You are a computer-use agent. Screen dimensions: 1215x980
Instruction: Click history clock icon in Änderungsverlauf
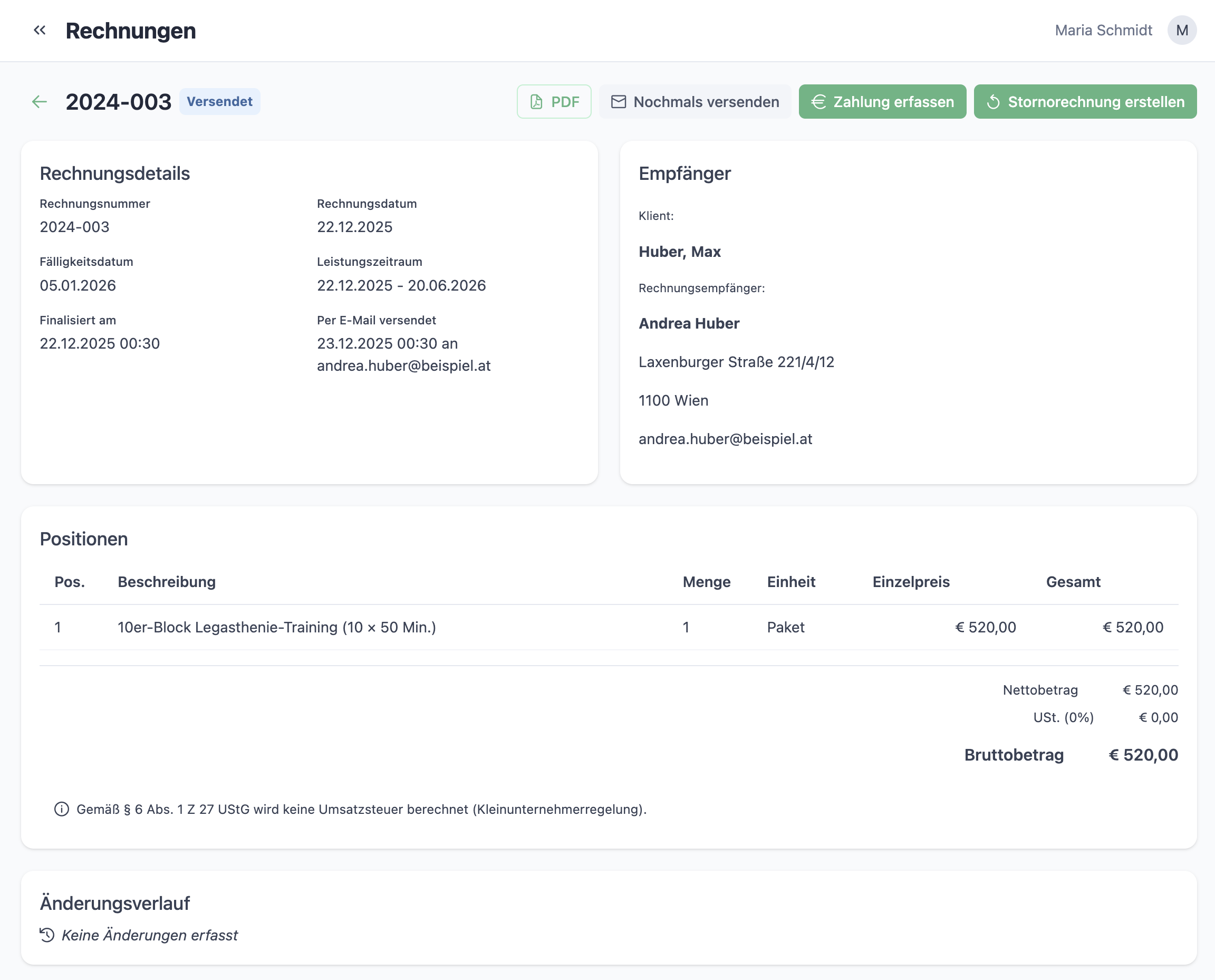click(47, 935)
